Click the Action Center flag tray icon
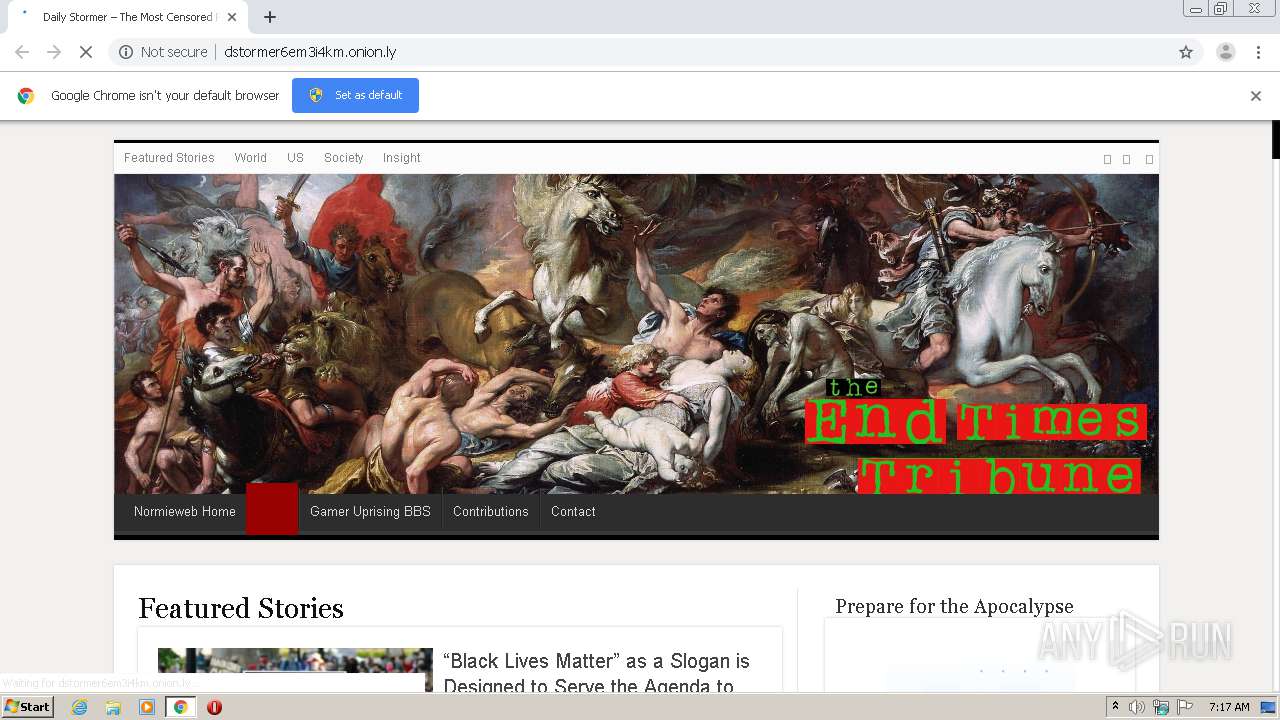The image size is (1280, 720). click(1184, 707)
